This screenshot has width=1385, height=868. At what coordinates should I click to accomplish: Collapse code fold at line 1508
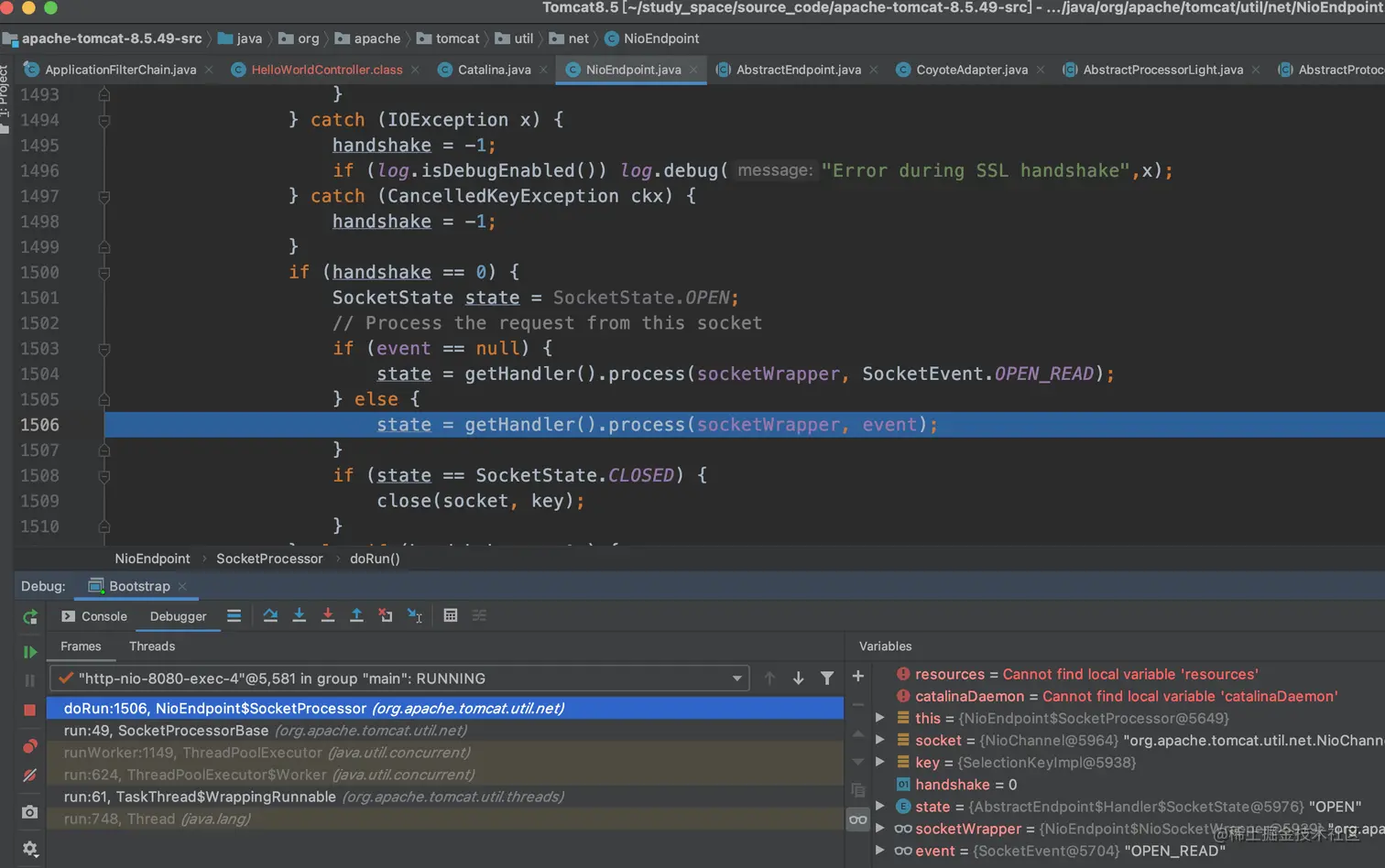(x=104, y=476)
